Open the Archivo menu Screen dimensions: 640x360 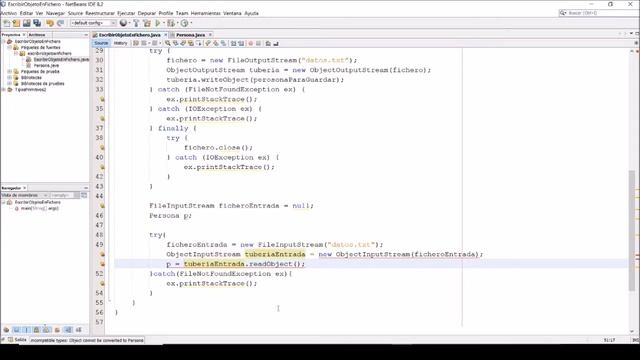(x=9, y=13)
